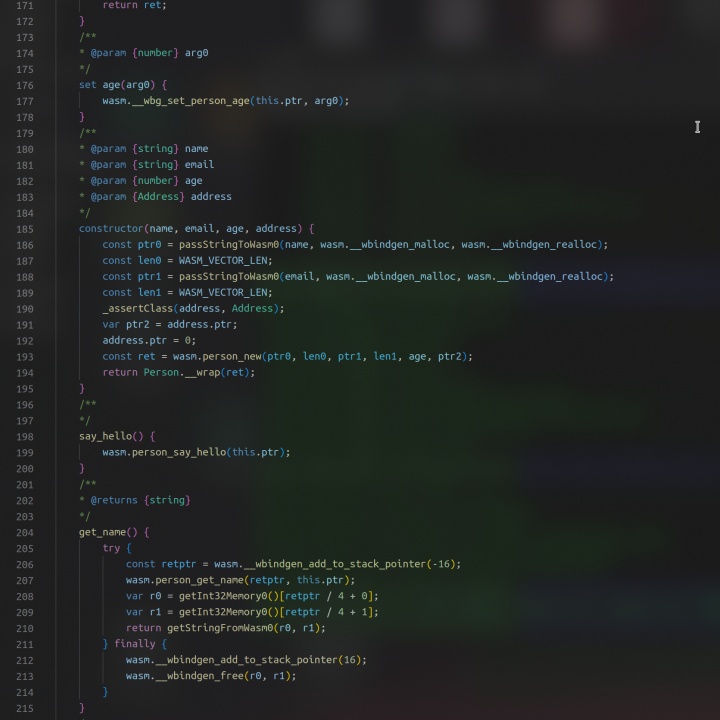
Task: Click '__wbindgen_free' function call
Action: (x=199, y=676)
